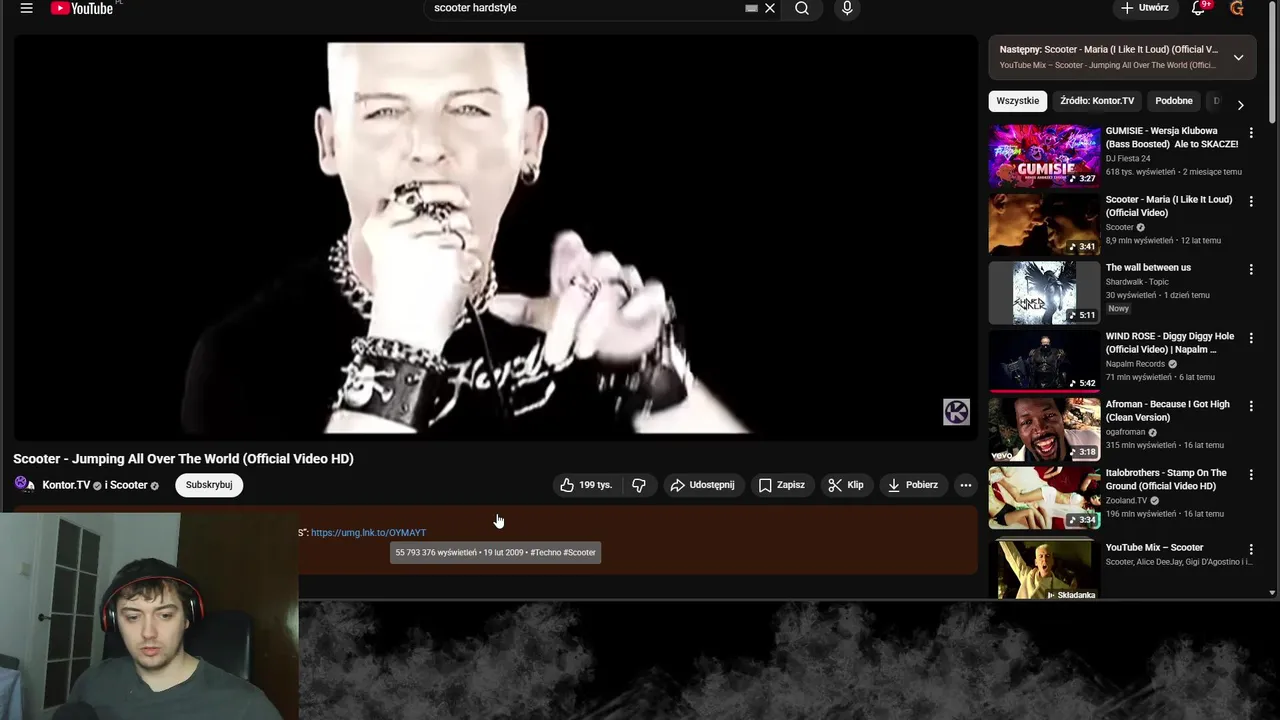1280x720 pixels.
Task: Open options for Afroman video
Action: 1251,406
